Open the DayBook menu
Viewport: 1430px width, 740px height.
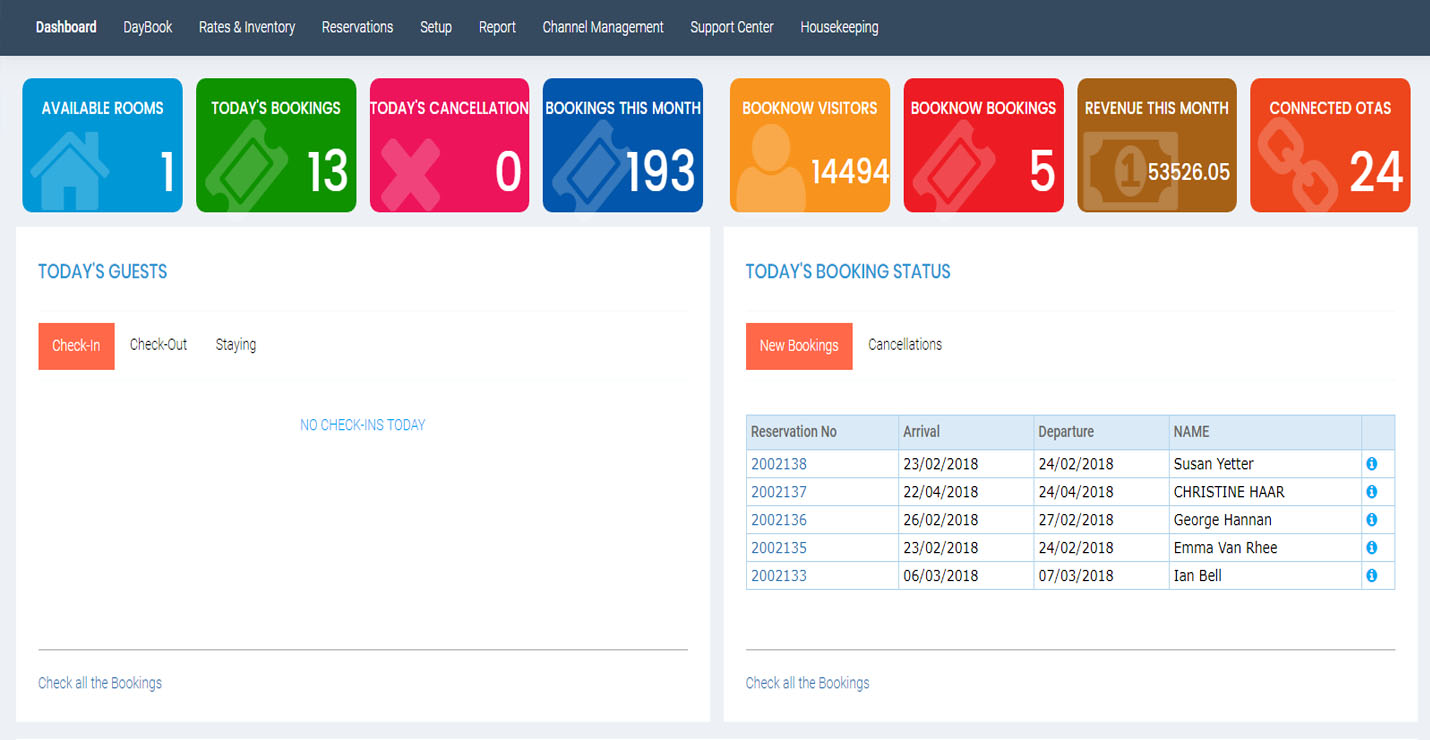click(x=148, y=27)
